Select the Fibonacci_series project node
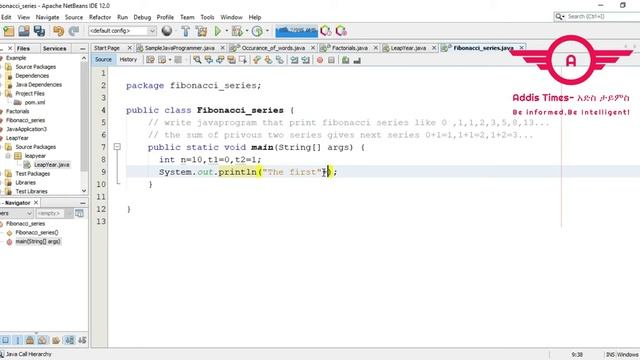Screen dimensions: 640x360 pyautogui.click(x=25, y=120)
